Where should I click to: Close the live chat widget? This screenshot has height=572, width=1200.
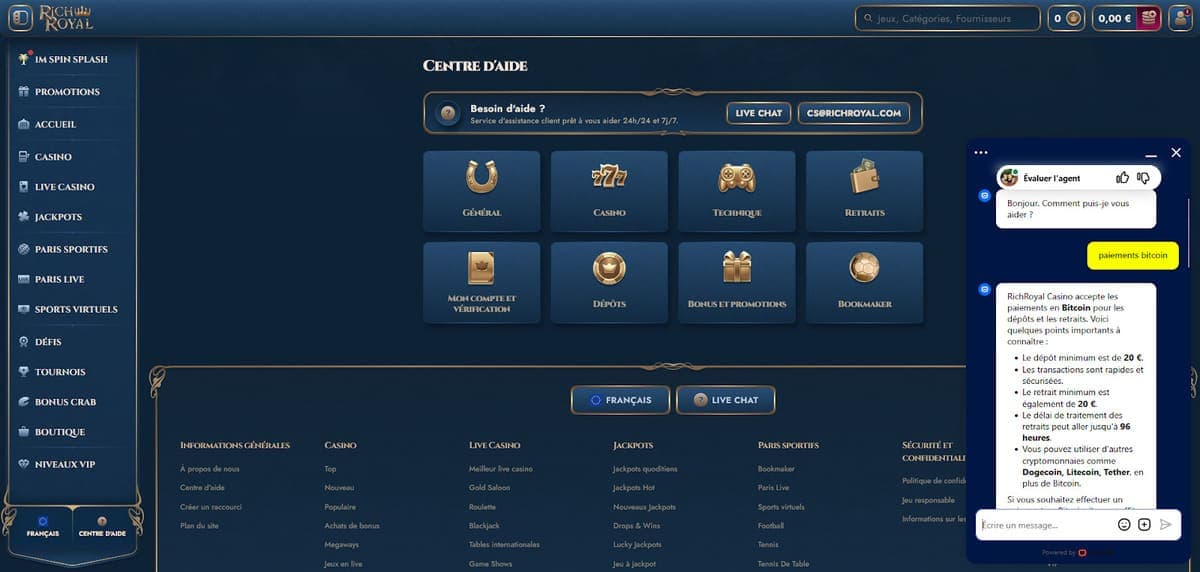click(x=1176, y=153)
